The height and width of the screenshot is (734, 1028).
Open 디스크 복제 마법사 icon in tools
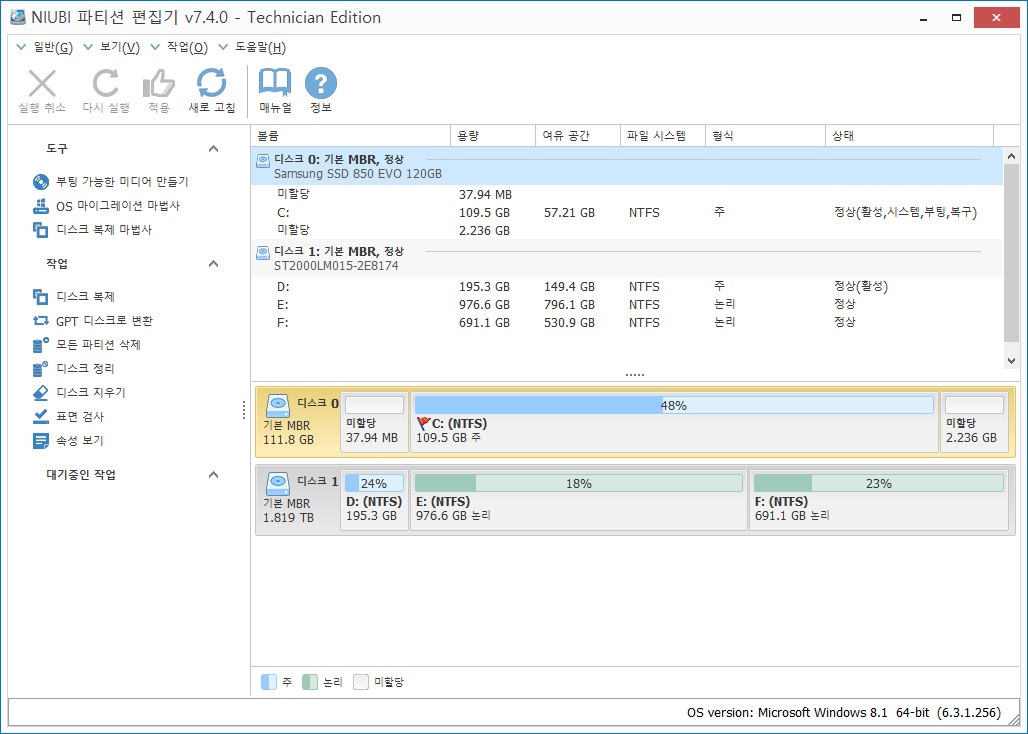coord(41,229)
